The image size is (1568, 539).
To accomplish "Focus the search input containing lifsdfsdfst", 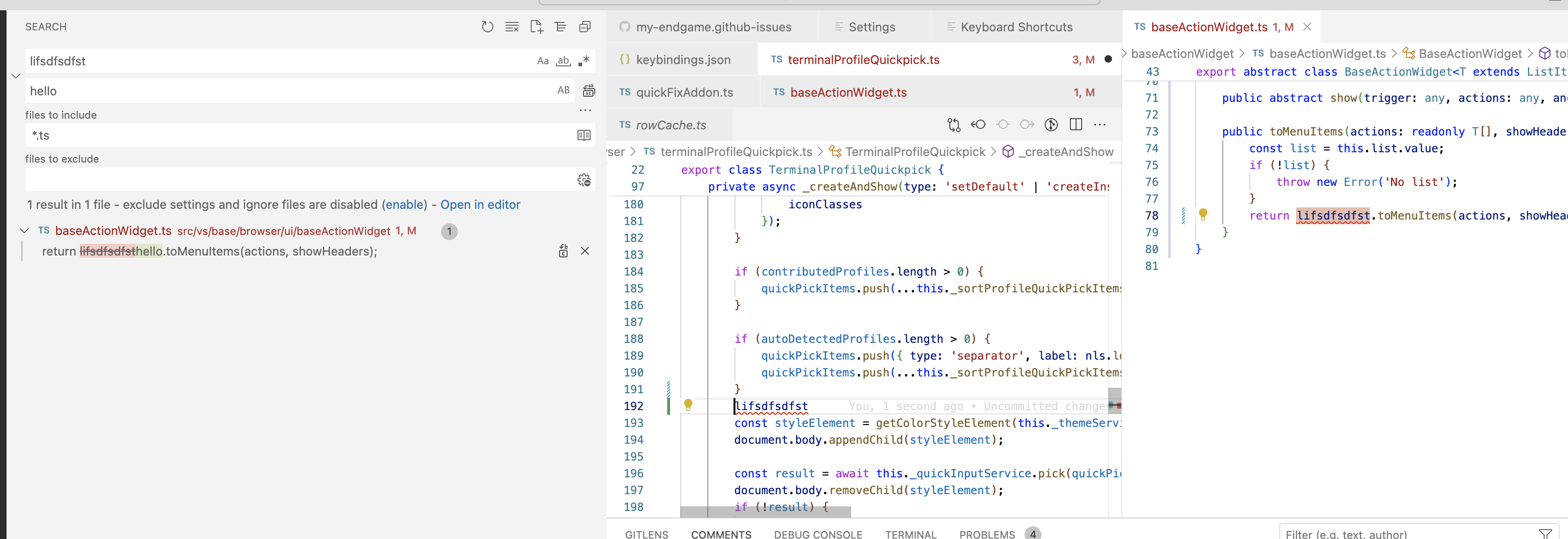I will pos(280,61).
